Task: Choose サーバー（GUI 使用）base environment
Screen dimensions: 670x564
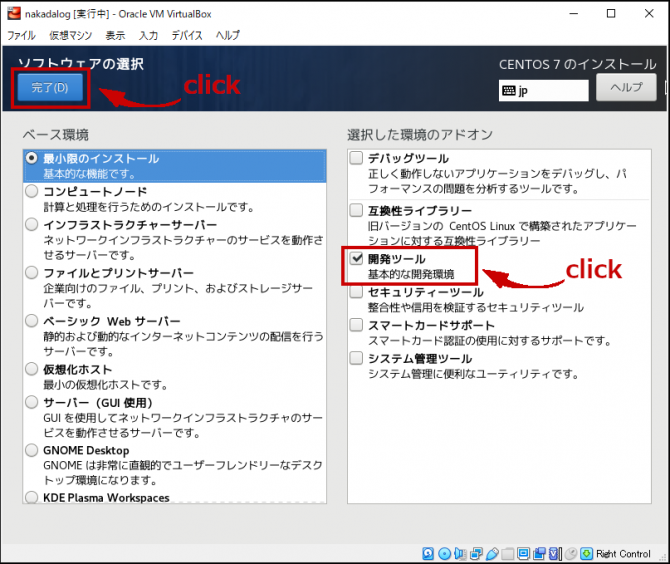Action: [33, 402]
